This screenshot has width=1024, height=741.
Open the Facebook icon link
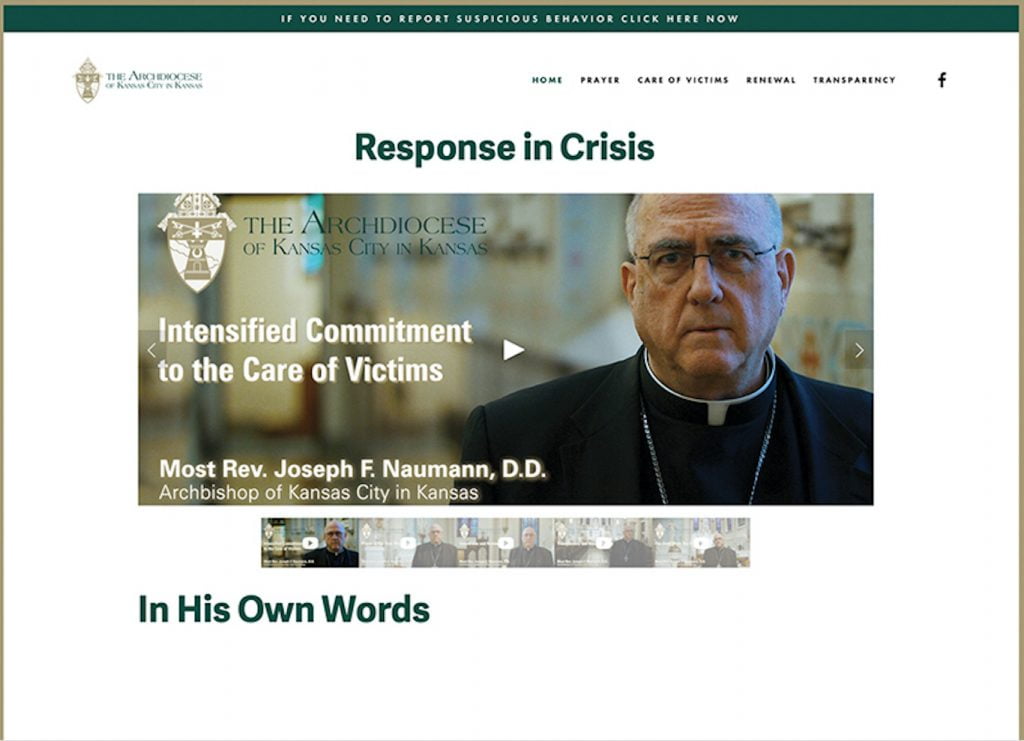[x=942, y=80]
